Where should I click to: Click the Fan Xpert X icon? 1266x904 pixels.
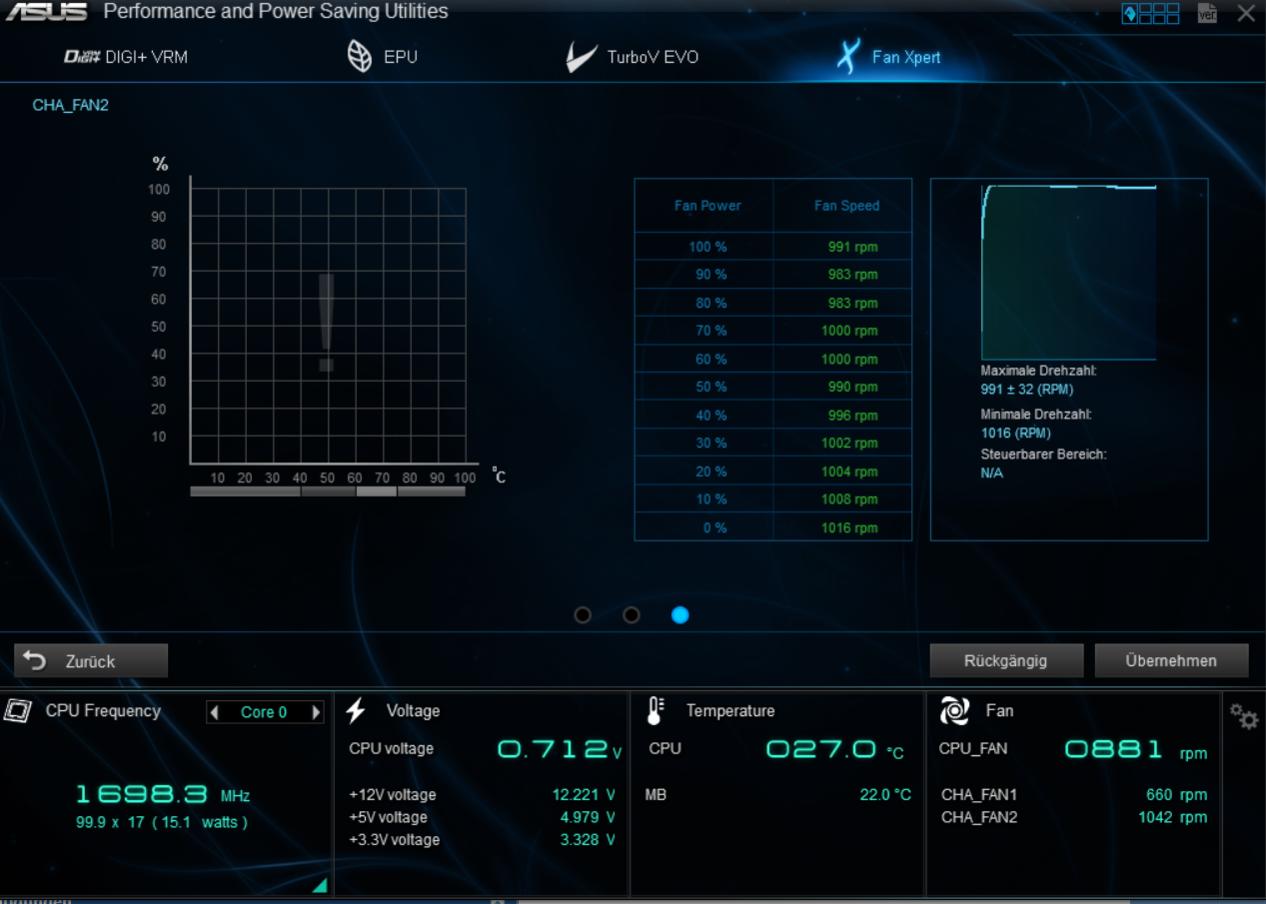[848, 56]
